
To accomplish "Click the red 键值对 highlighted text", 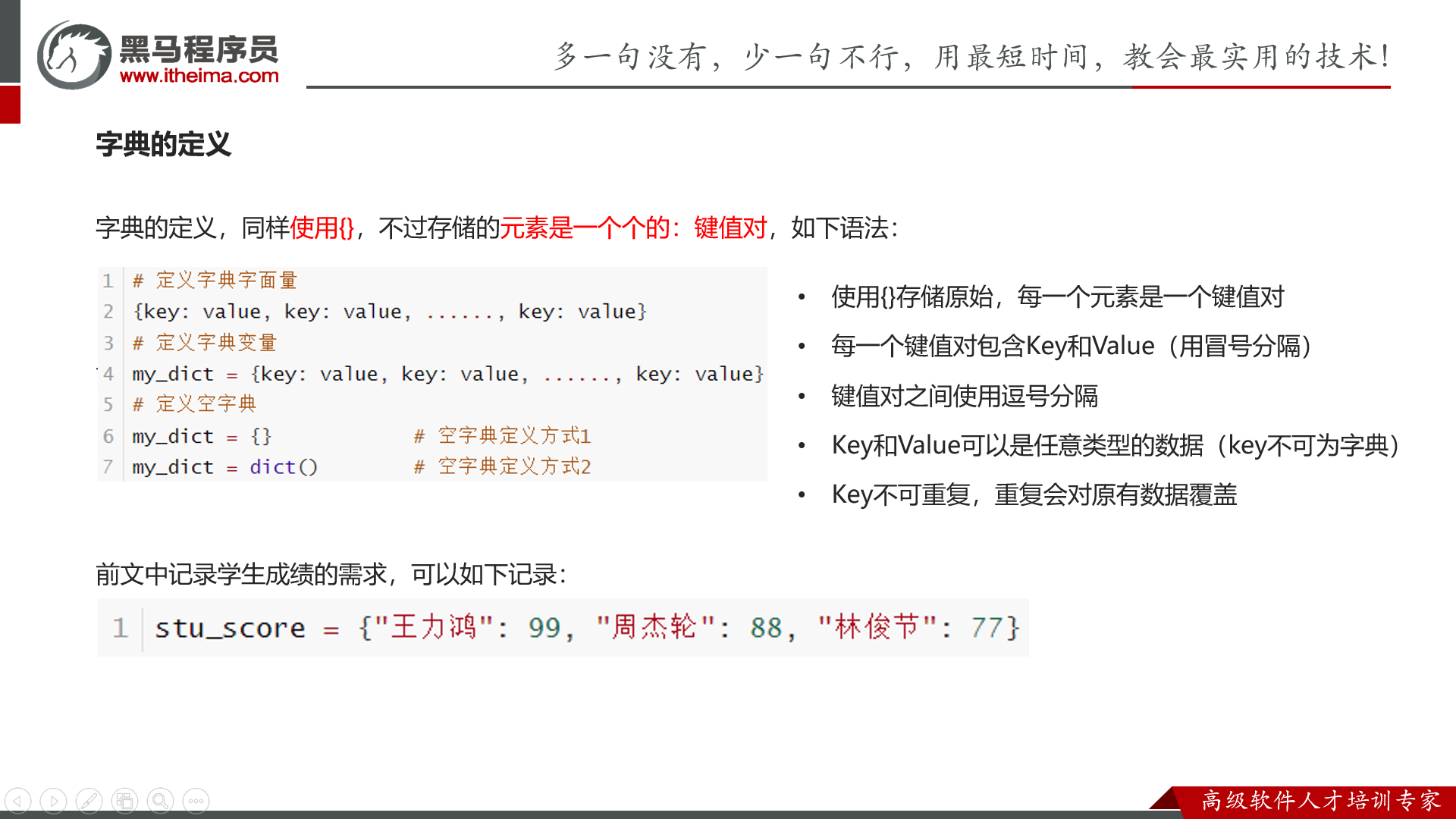I will tap(730, 227).
